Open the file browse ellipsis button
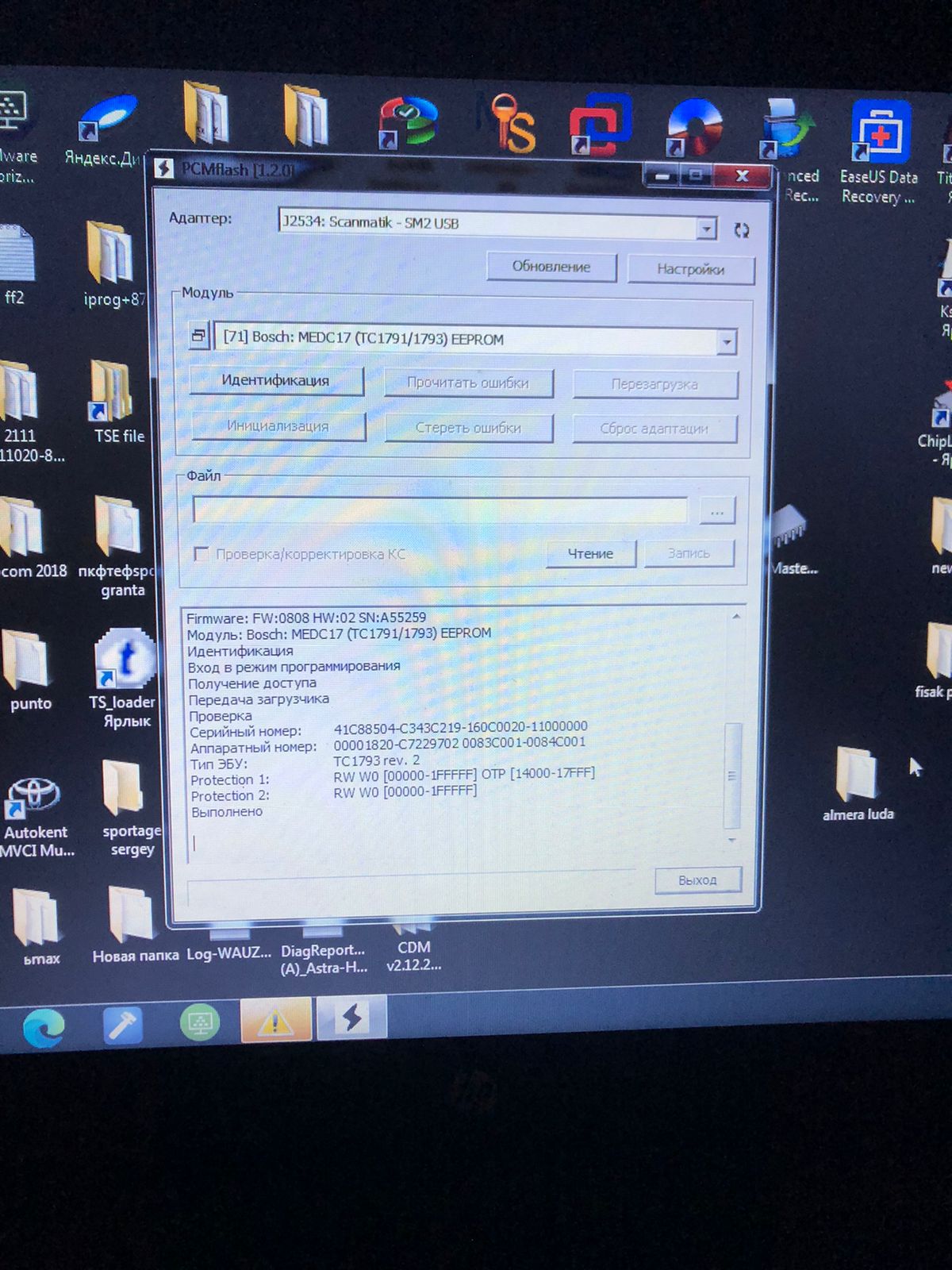The height and width of the screenshot is (1270, 952). pos(717,512)
